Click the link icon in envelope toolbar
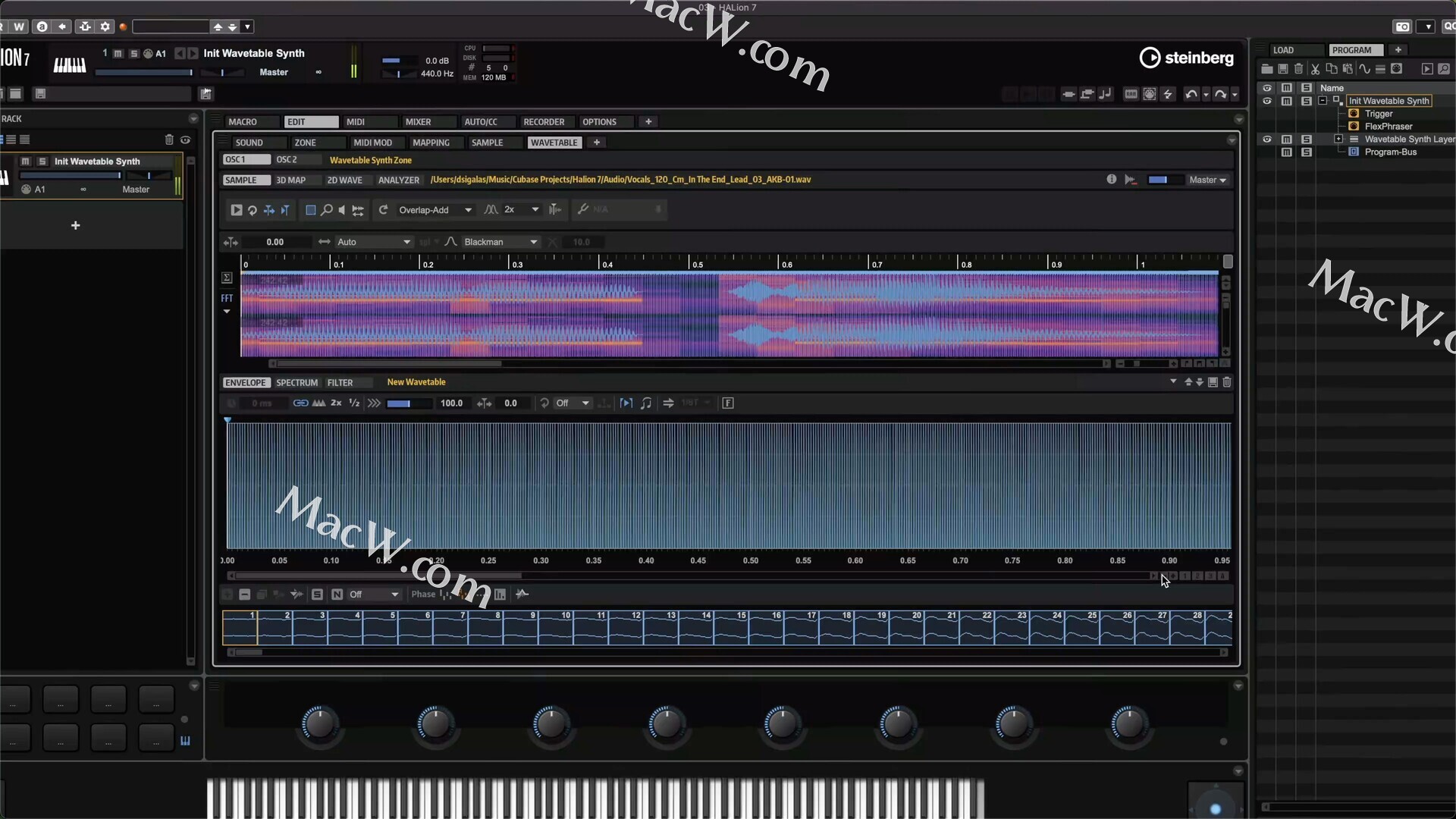 (x=300, y=403)
